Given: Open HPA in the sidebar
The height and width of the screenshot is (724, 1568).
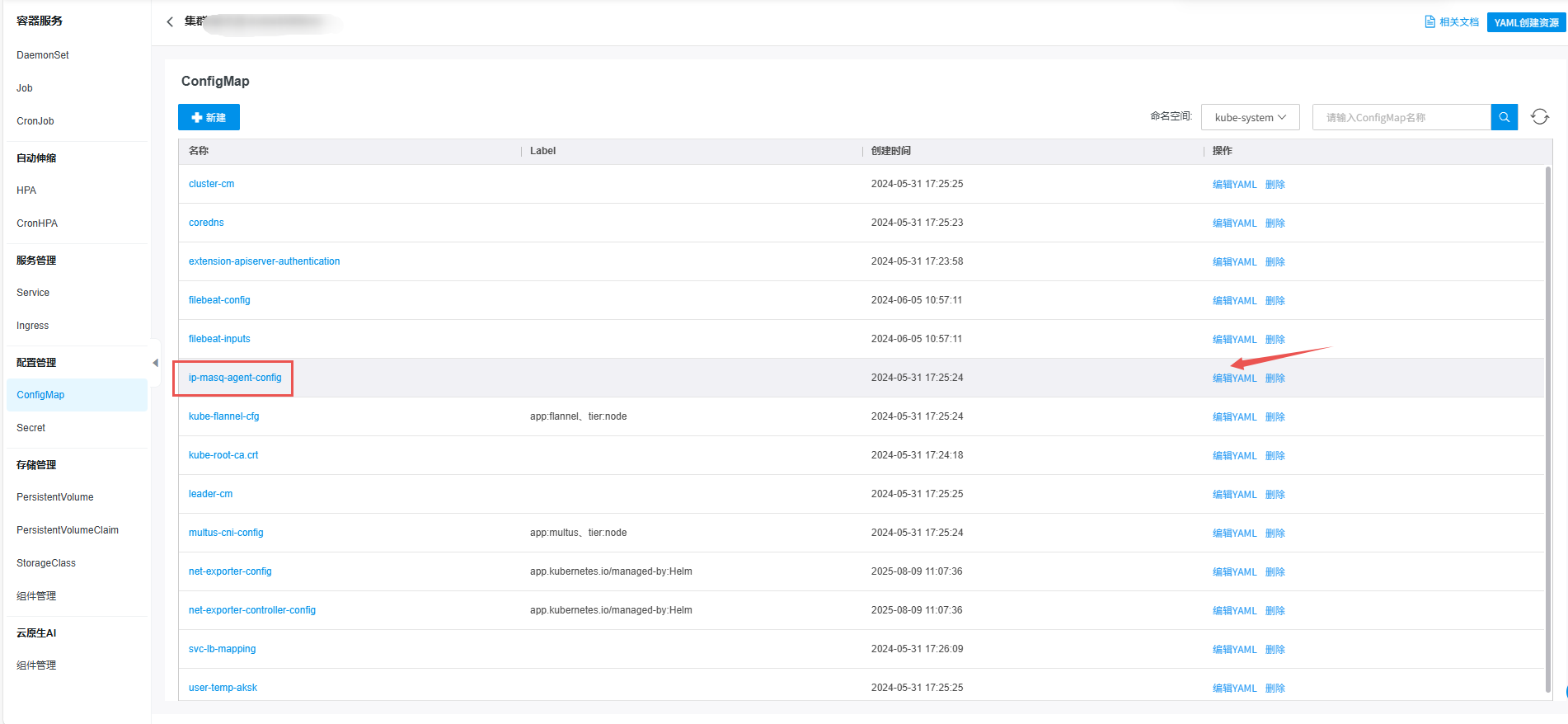Looking at the screenshot, I should [26, 190].
